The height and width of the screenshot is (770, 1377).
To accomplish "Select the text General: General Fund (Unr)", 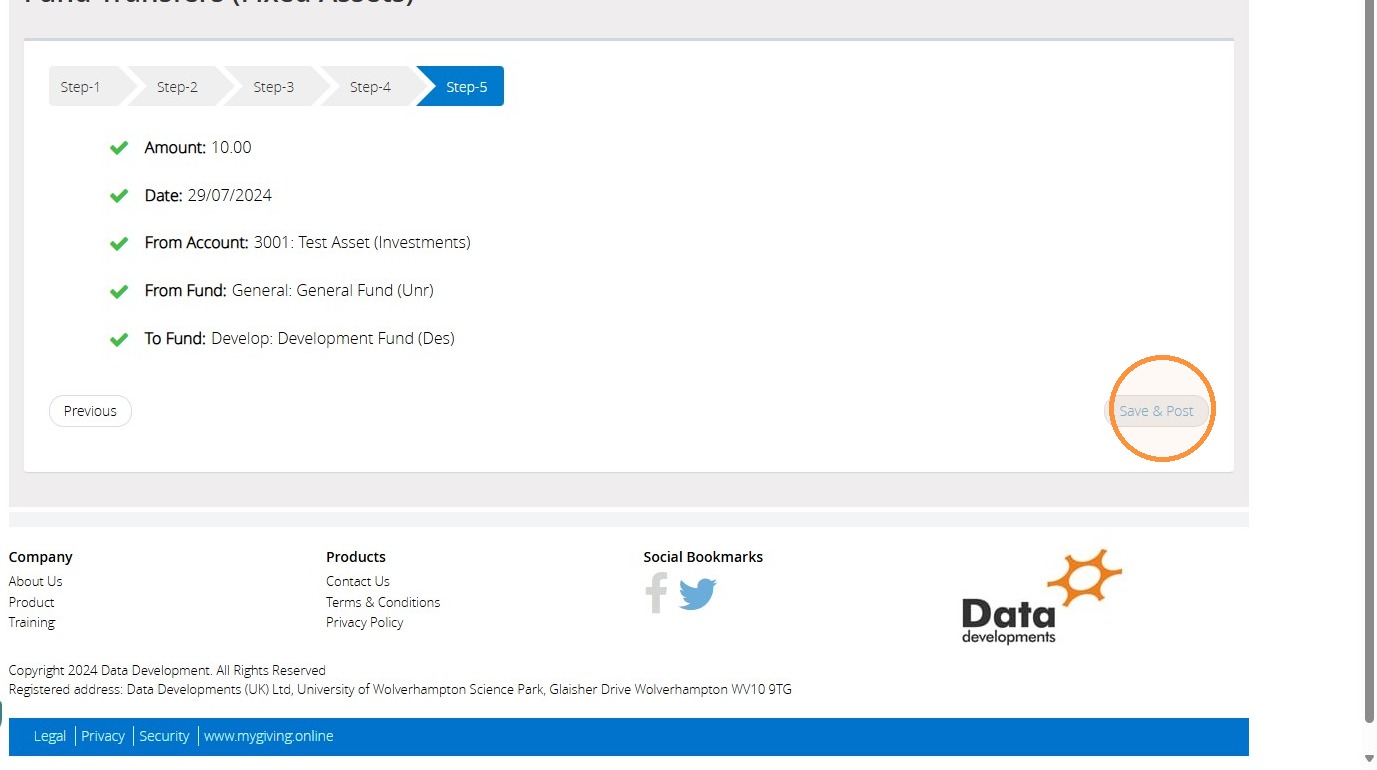I will click(333, 290).
